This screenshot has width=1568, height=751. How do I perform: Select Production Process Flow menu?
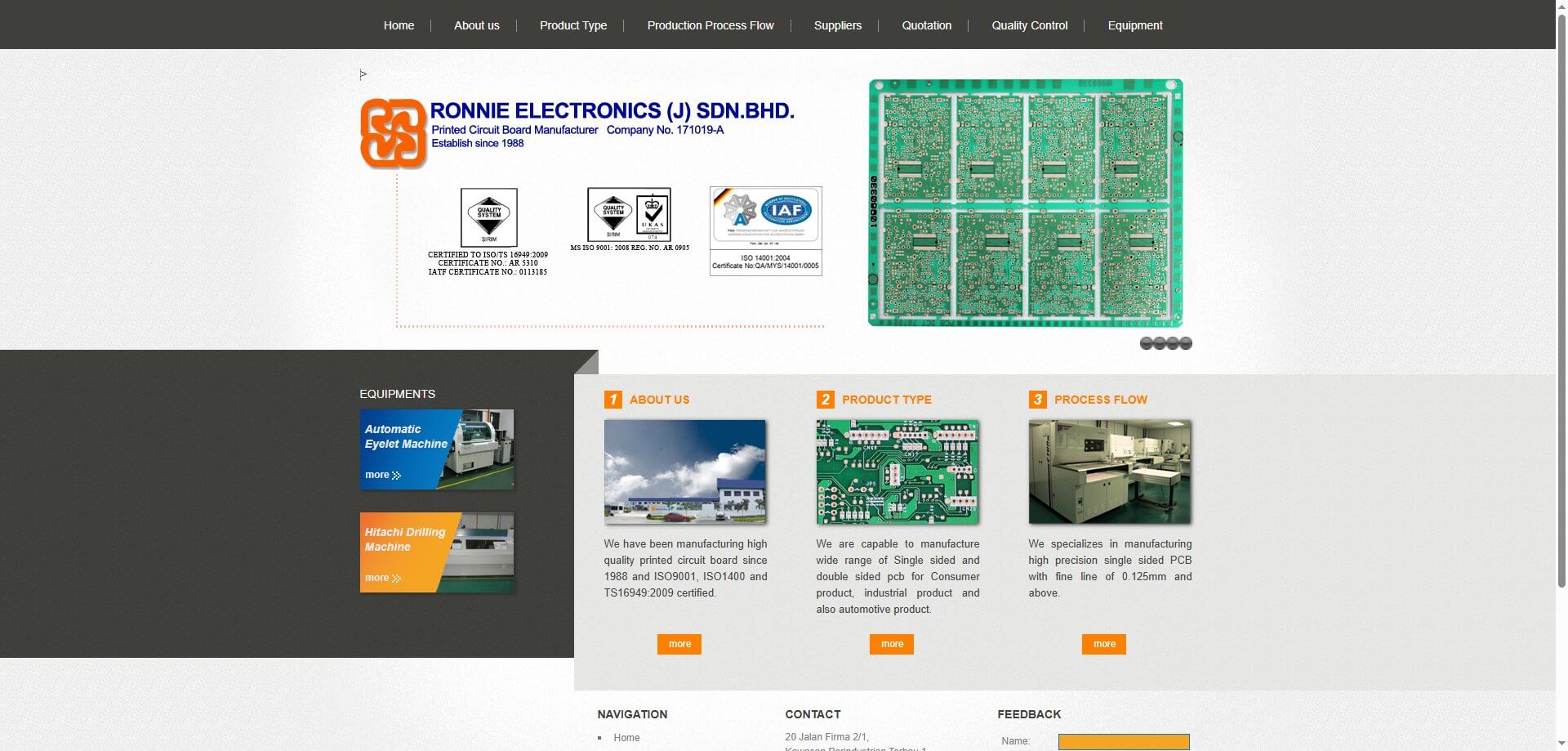tap(710, 25)
